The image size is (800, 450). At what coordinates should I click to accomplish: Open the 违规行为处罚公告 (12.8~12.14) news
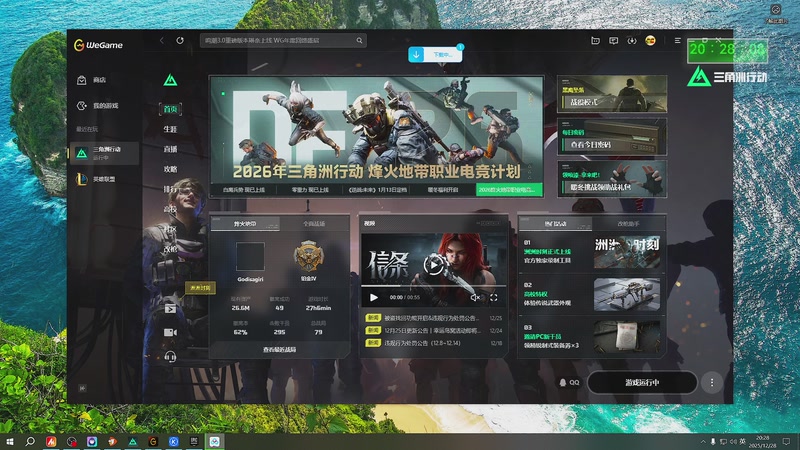click(434, 343)
